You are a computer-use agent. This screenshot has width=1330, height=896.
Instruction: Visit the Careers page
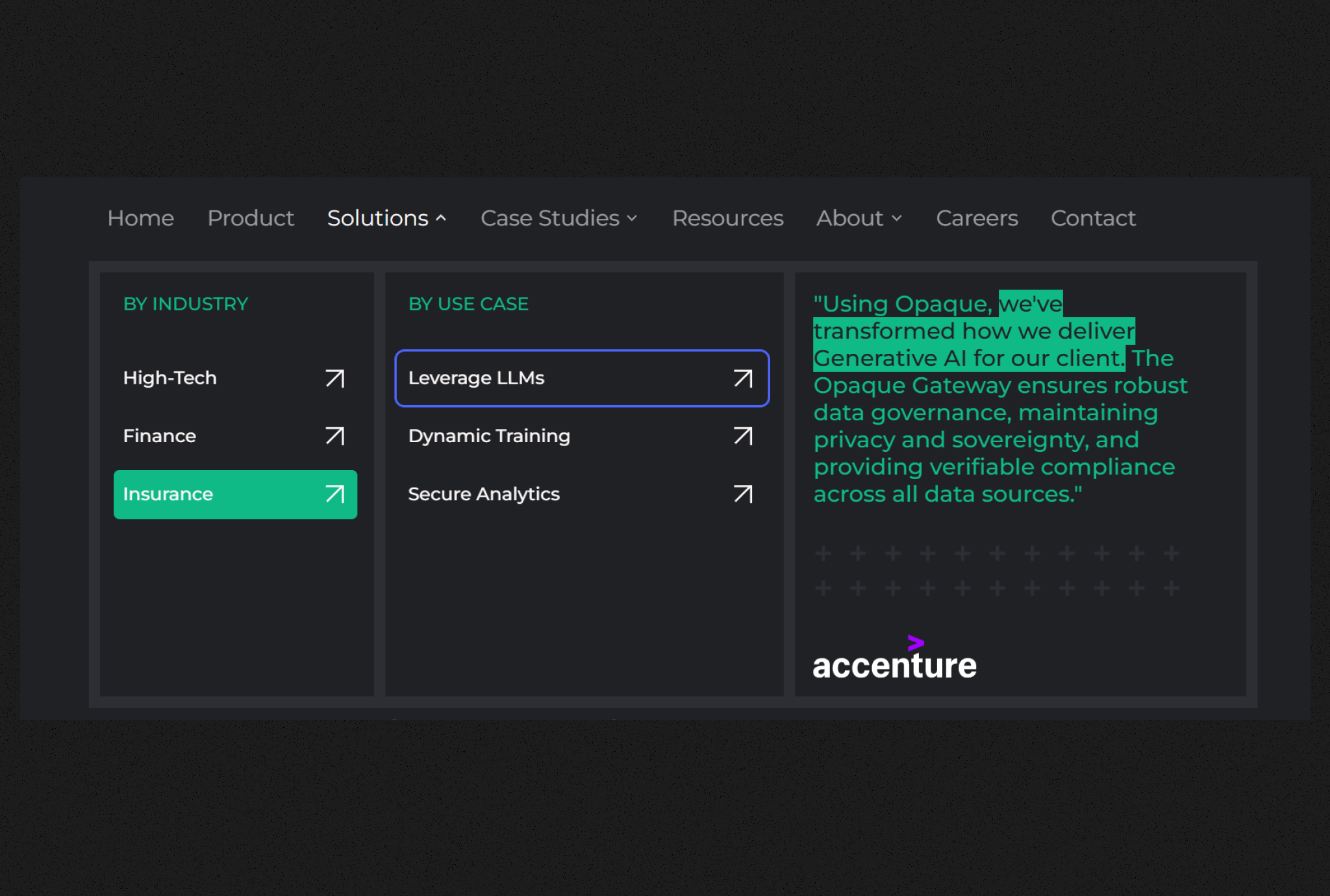coord(977,218)
